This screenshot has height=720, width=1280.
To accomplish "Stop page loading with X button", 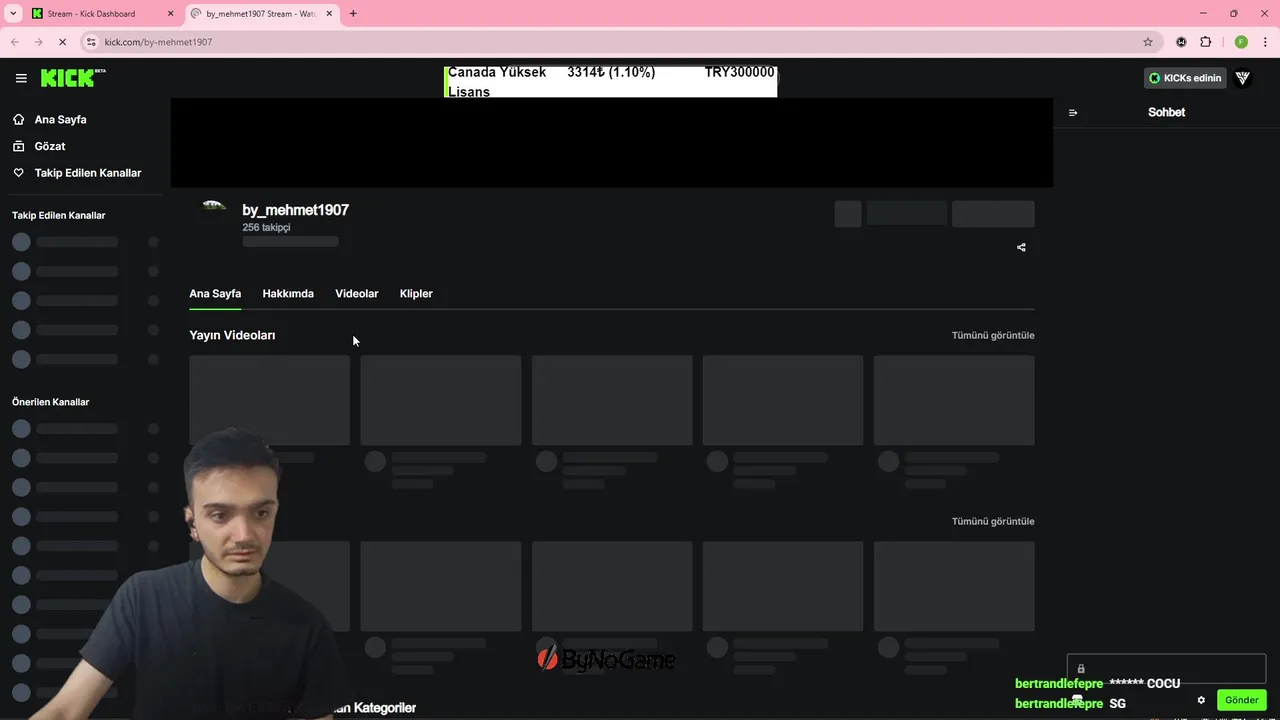I will tap(62, 42).
